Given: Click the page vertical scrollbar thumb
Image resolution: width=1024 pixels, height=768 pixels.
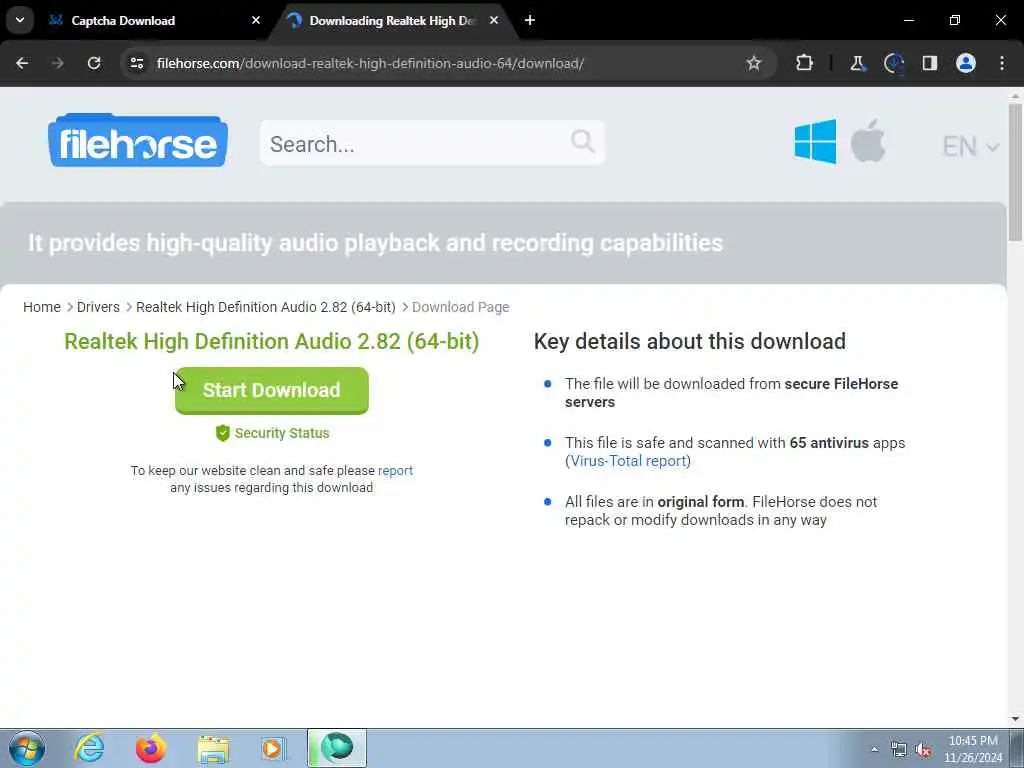Looking at the screenshot, I should click(1015, 171).
